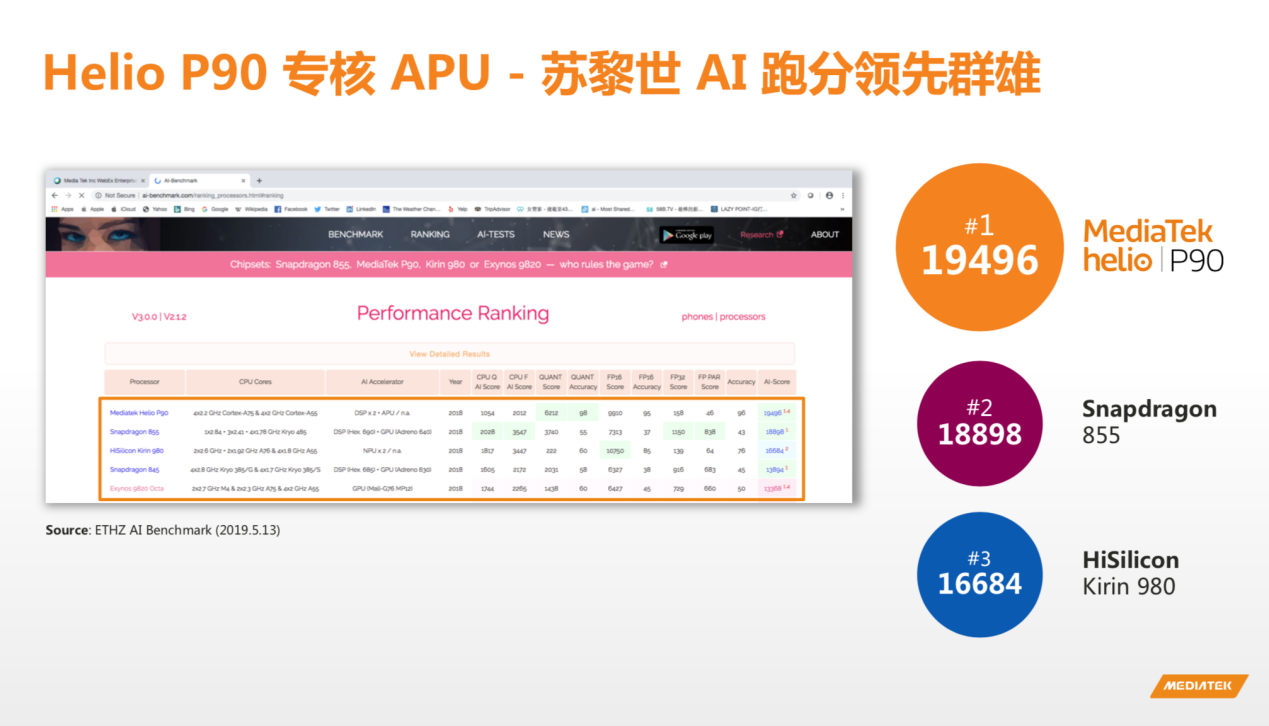Image resolution: width=1269 pixels, height=726 pixels.
Task: Click the MEDIATEK logo in slide corner
Action: [1198, 686]
